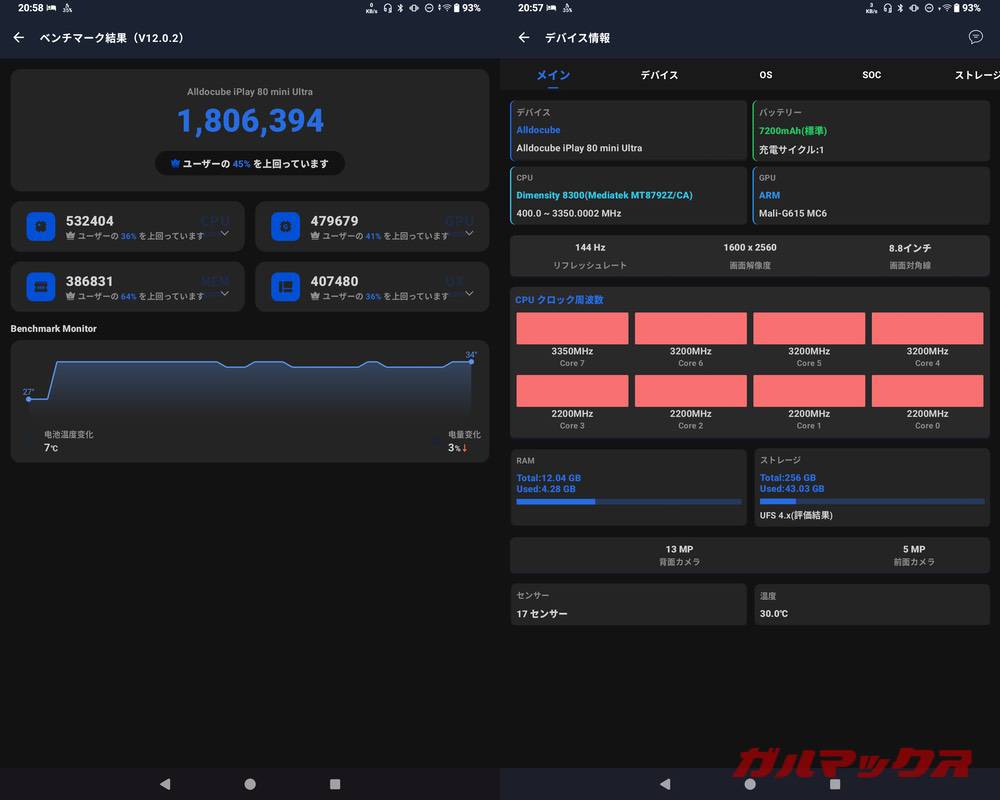Tap the storage usage progress bar

tap(872, 501)
